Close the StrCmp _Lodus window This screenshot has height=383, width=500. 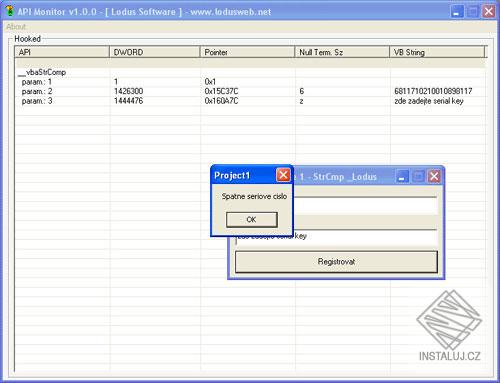coord(434,177)
